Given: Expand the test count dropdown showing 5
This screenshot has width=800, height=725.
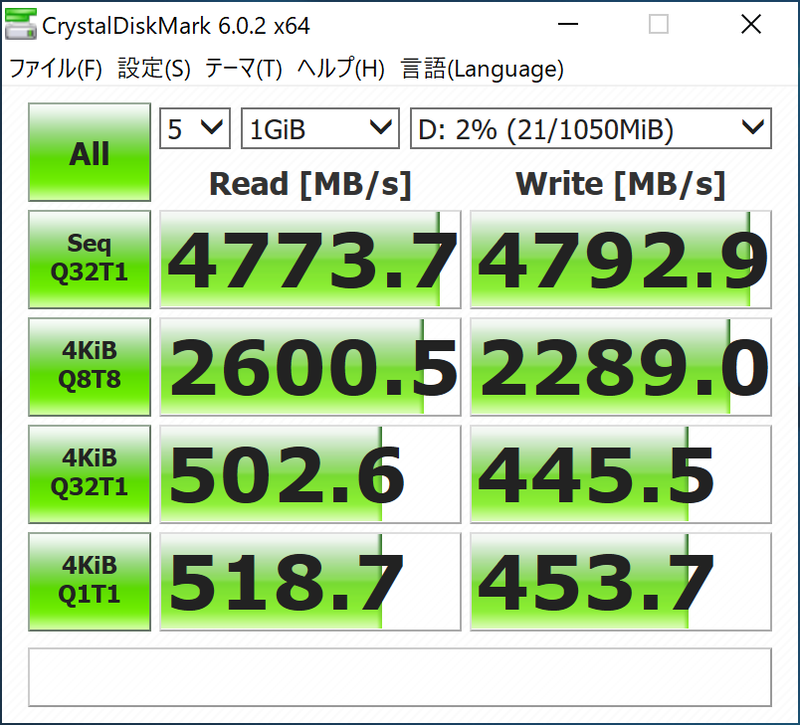Looking at the screenshot, I should click(x=195, y=129).
